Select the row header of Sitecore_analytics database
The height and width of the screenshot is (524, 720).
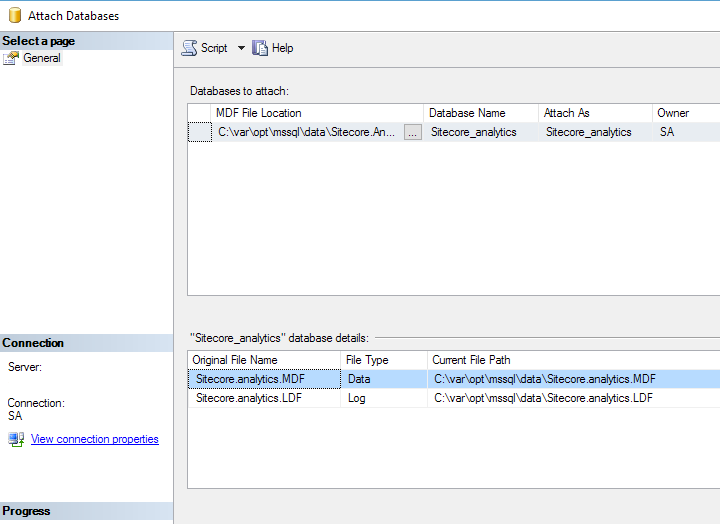[200, 132]
